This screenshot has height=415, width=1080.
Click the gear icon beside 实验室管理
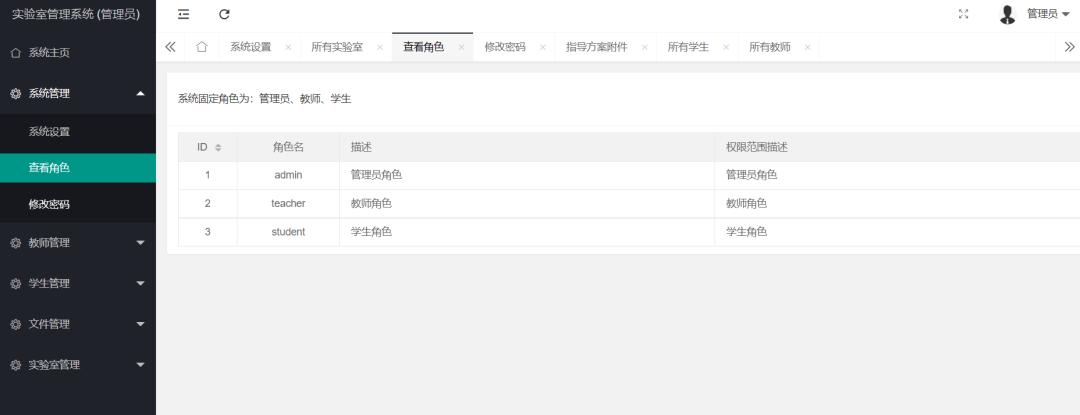[16, 365]
